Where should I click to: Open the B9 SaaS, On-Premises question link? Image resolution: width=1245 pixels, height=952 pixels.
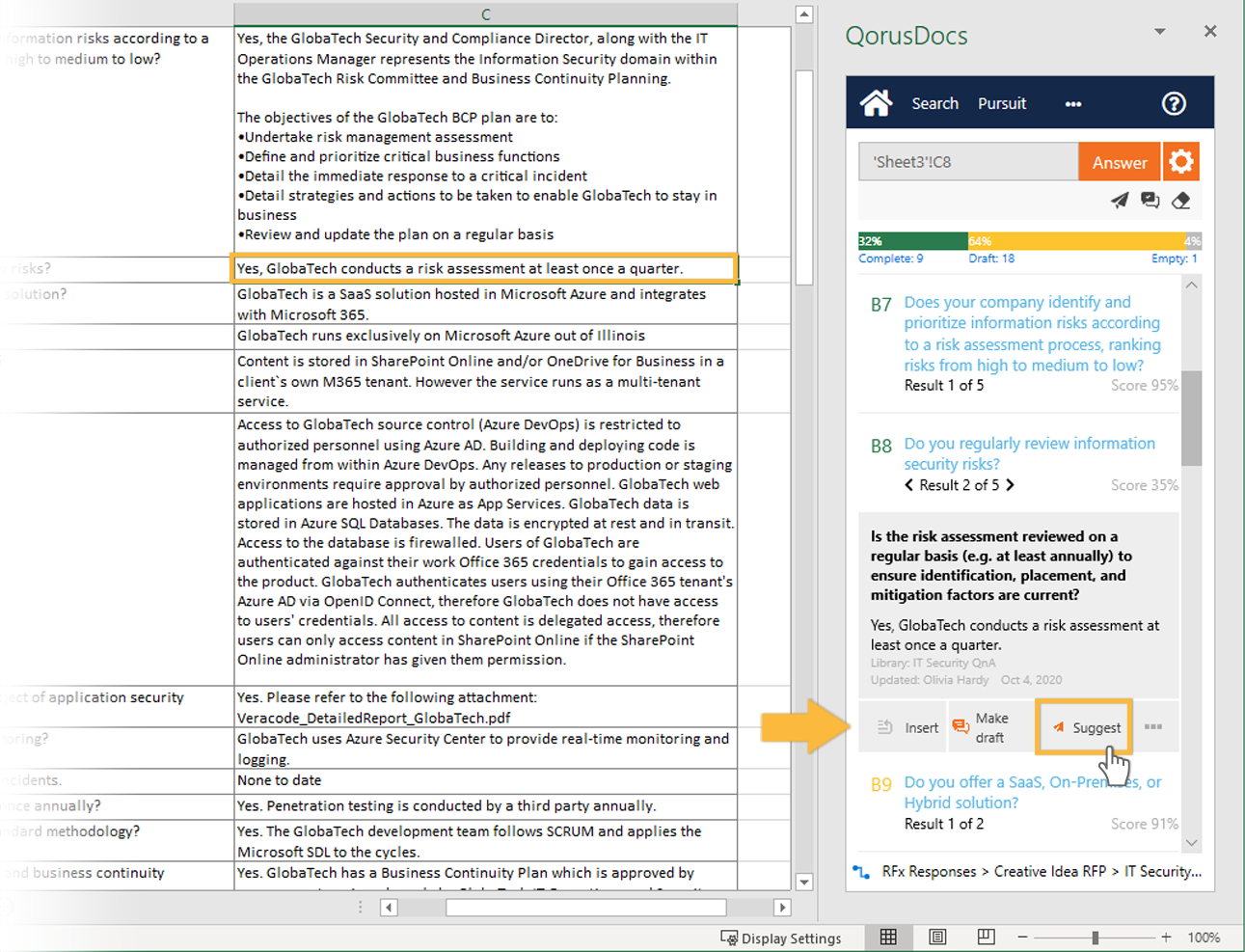click(x=1032, y=792)
